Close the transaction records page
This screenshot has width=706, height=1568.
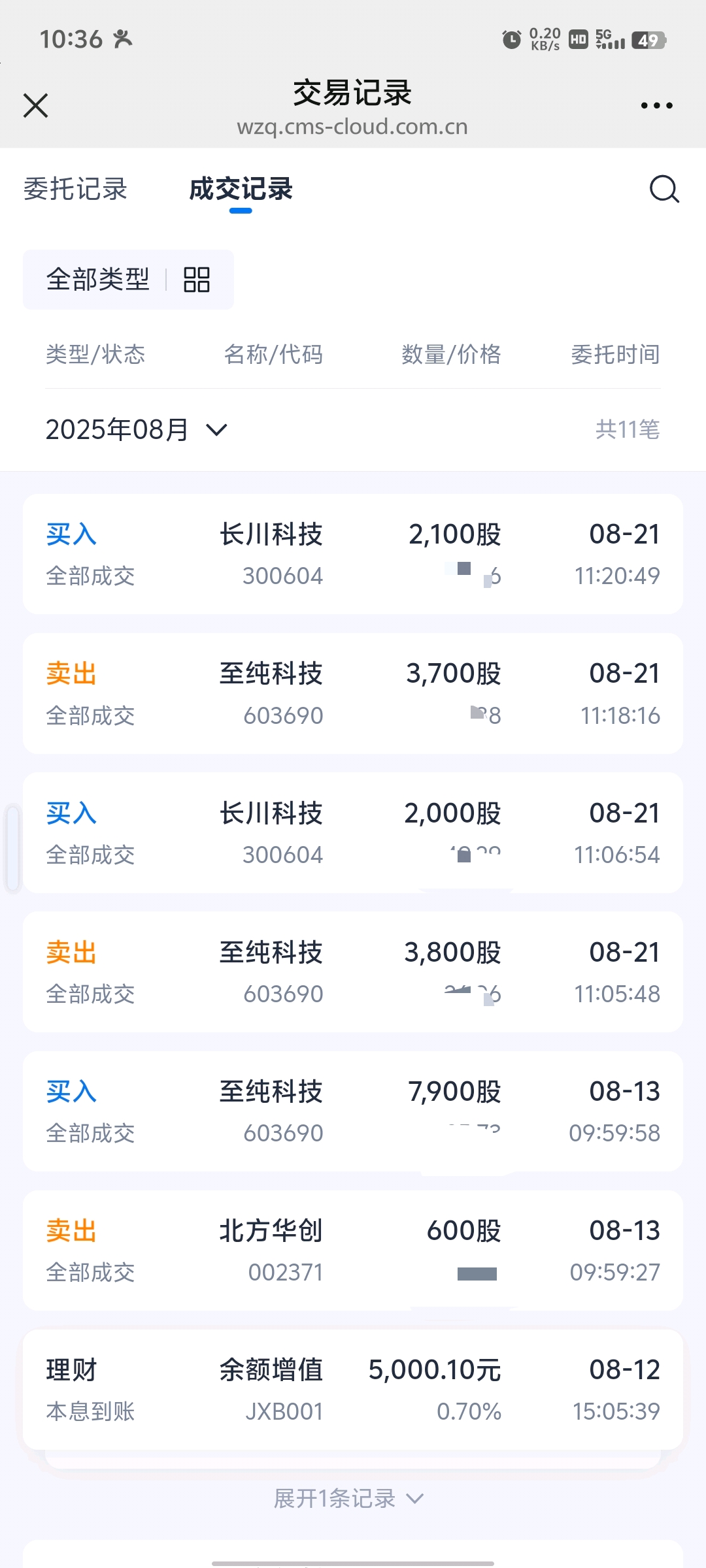coord(35,105)
